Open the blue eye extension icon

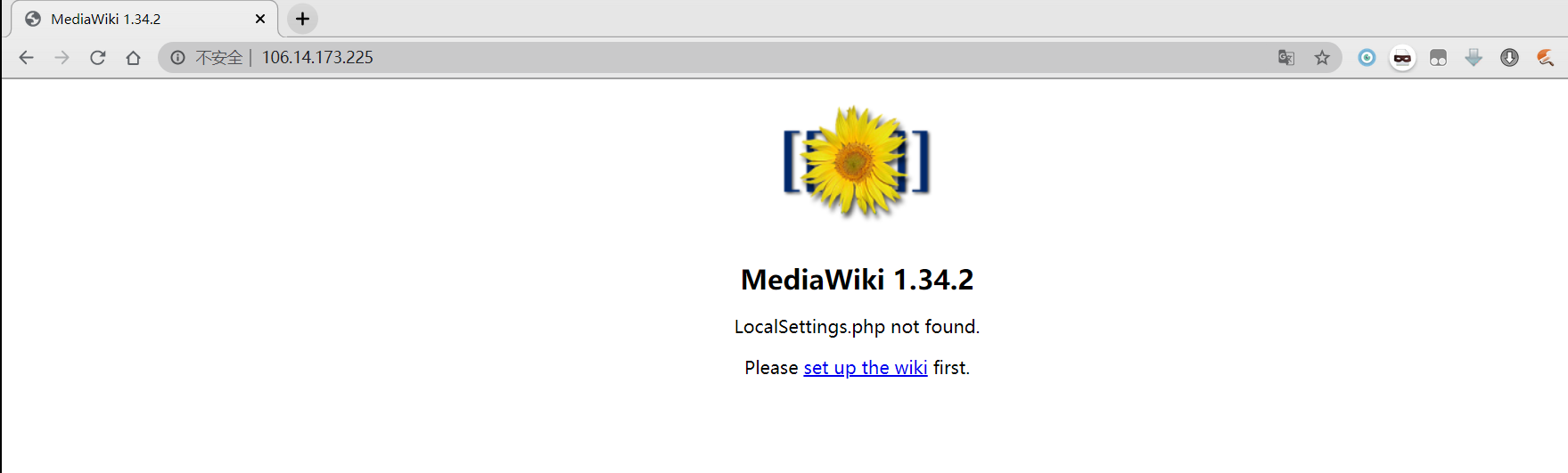coord(1367,58)
